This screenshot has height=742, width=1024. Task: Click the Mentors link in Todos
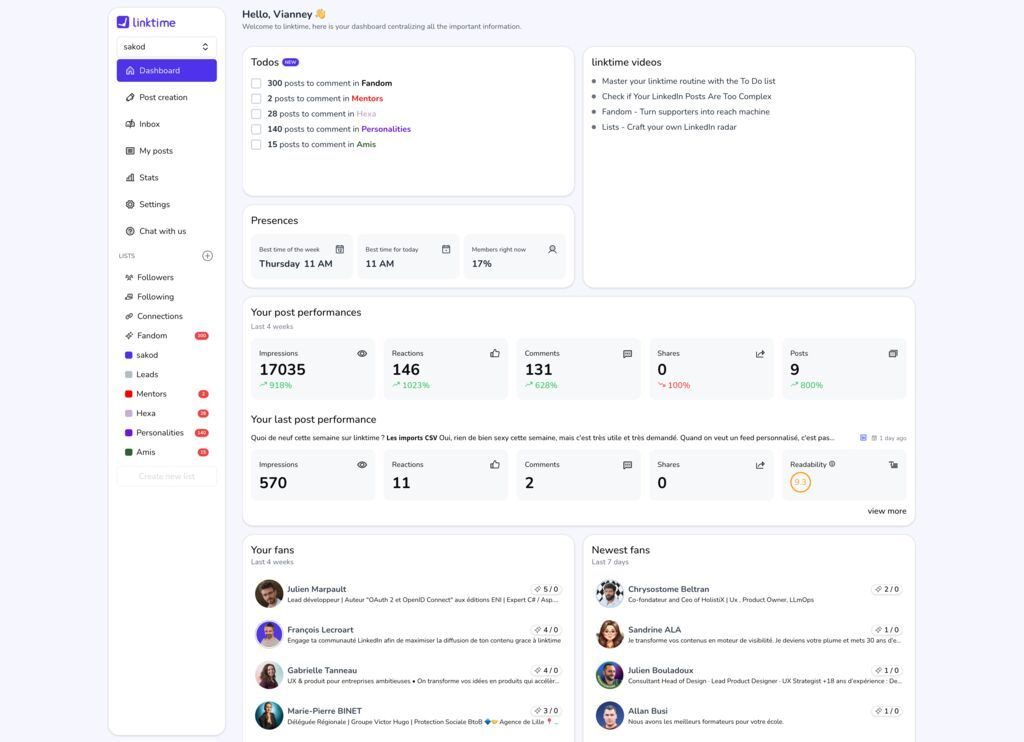(367, 99)
